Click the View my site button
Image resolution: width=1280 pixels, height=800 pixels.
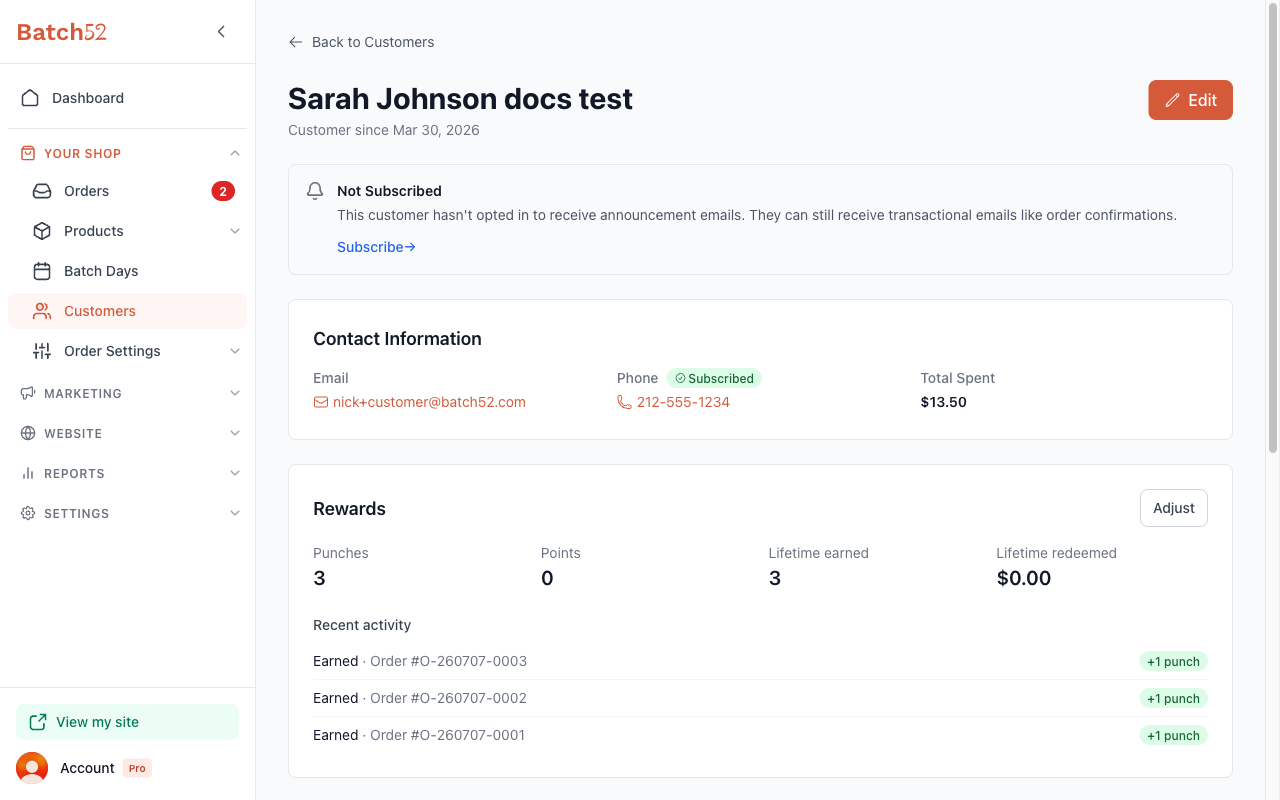[127, 722]
